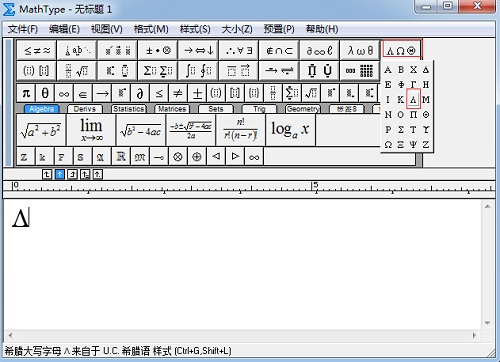Open the 样式(S) menu
Screen dimensions: 500x362
195,29
